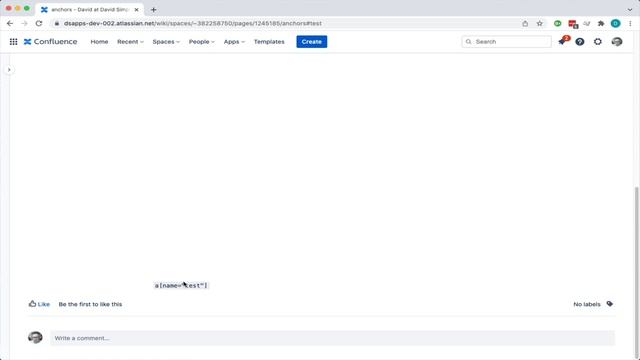Click the faded extension icon beside puzzle

[x=587, y=23]
